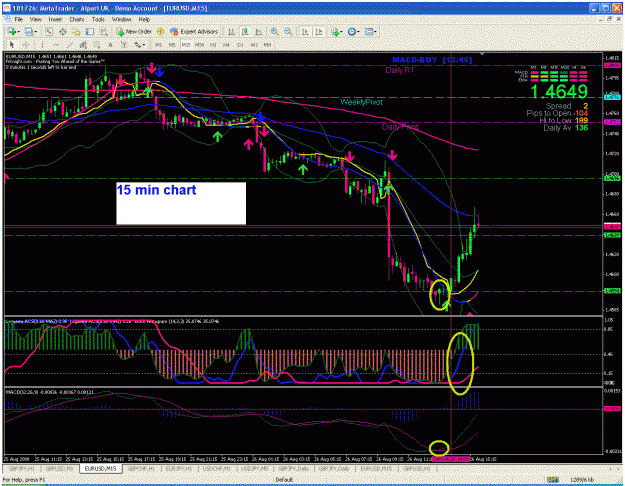Expand the New Chart dropdown arrow
The image size is (625, 486).
(18, 32)
